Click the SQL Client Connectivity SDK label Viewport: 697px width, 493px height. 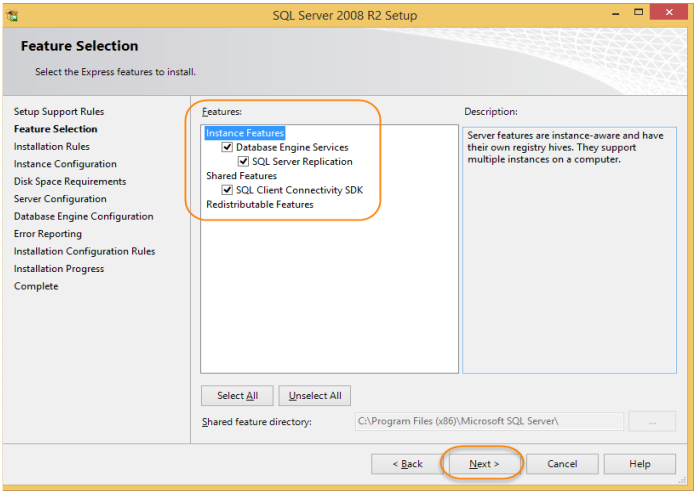tap(300, 190)
